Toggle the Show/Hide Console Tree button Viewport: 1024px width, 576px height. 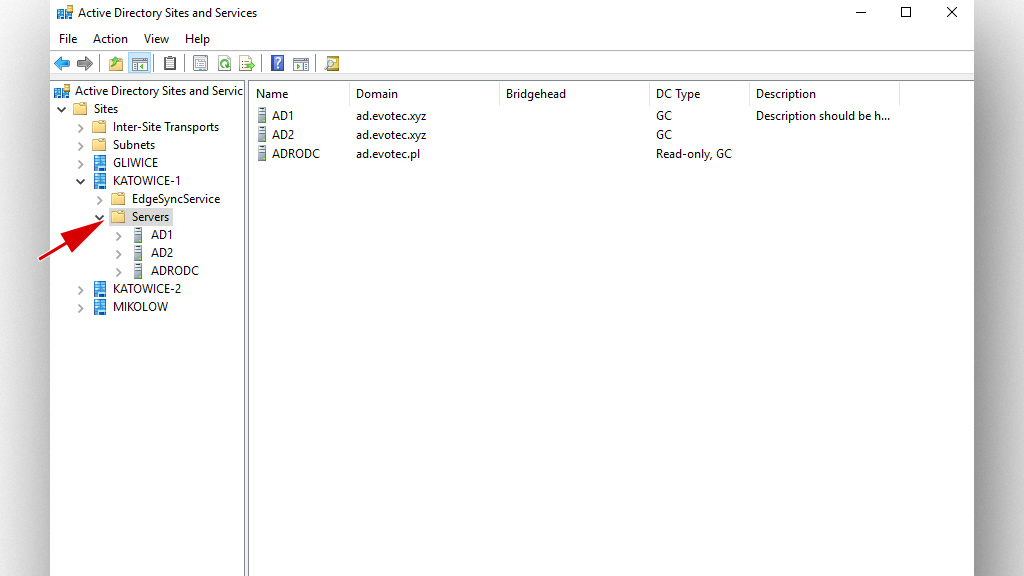140,63
